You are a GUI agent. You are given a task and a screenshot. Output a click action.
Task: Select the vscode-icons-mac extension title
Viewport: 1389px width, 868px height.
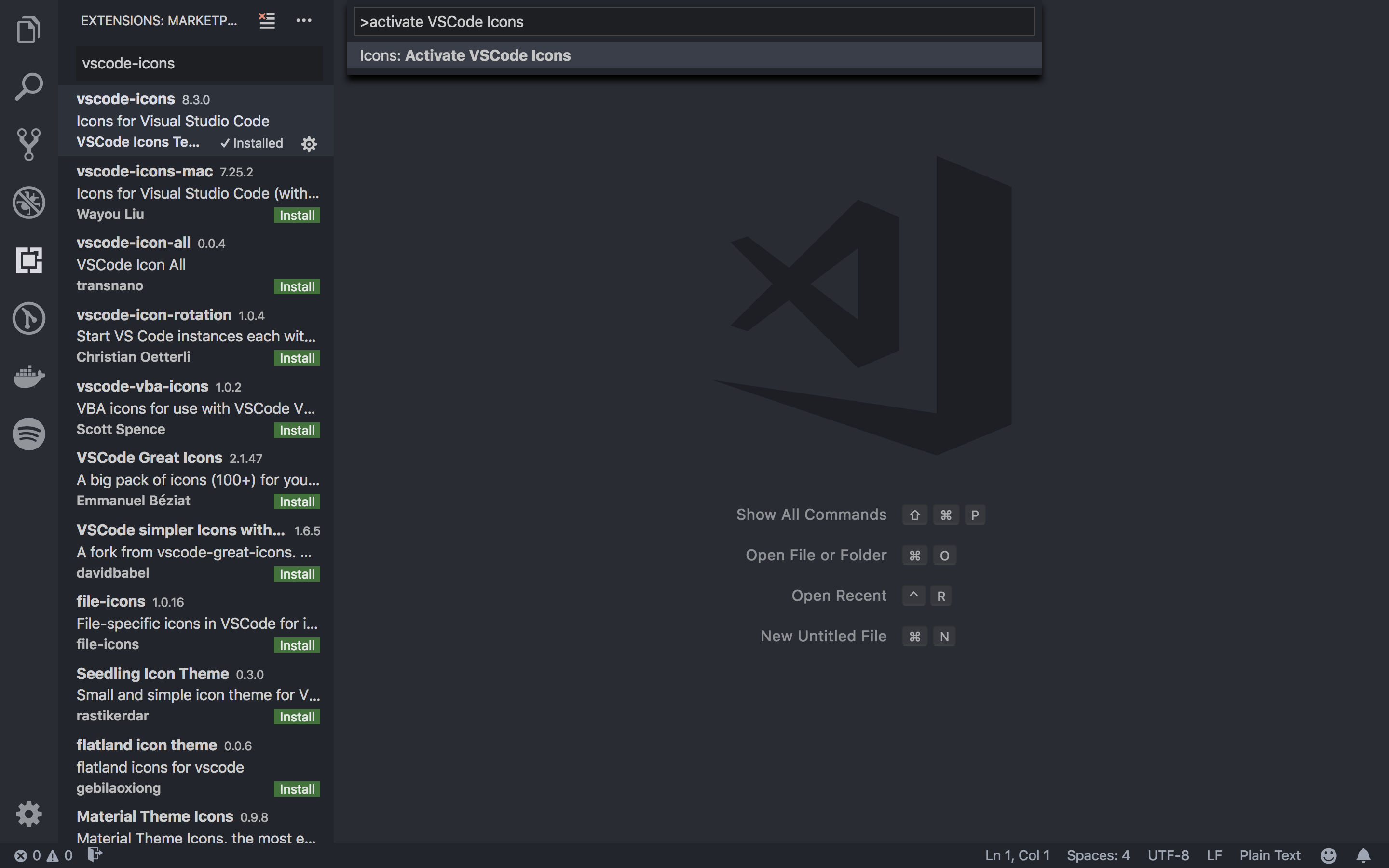[145, 171]
